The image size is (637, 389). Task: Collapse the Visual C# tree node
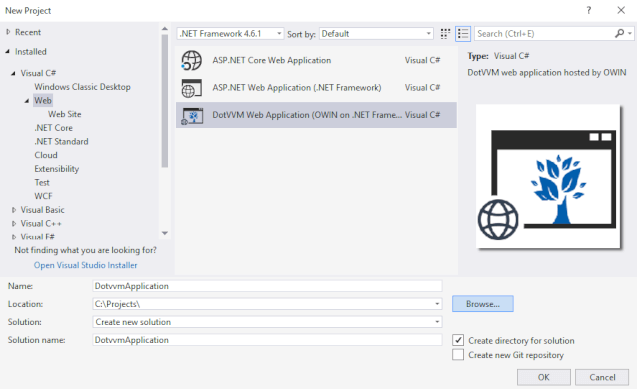click(13, 73)
